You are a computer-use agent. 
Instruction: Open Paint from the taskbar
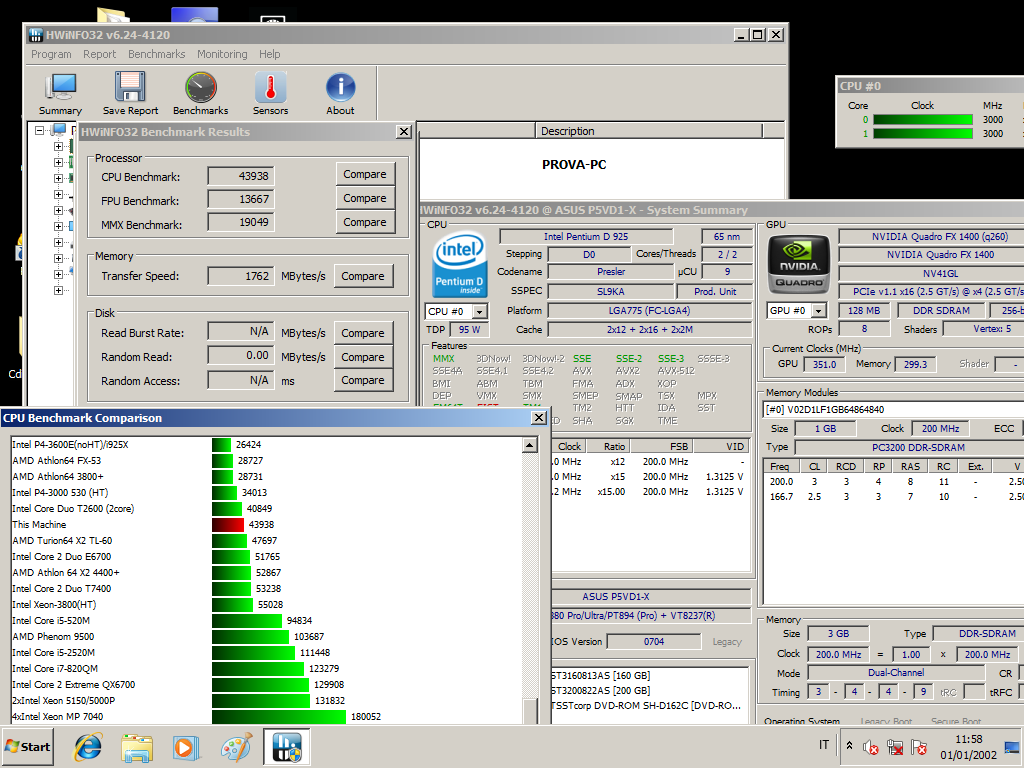[x=236, y=747]
